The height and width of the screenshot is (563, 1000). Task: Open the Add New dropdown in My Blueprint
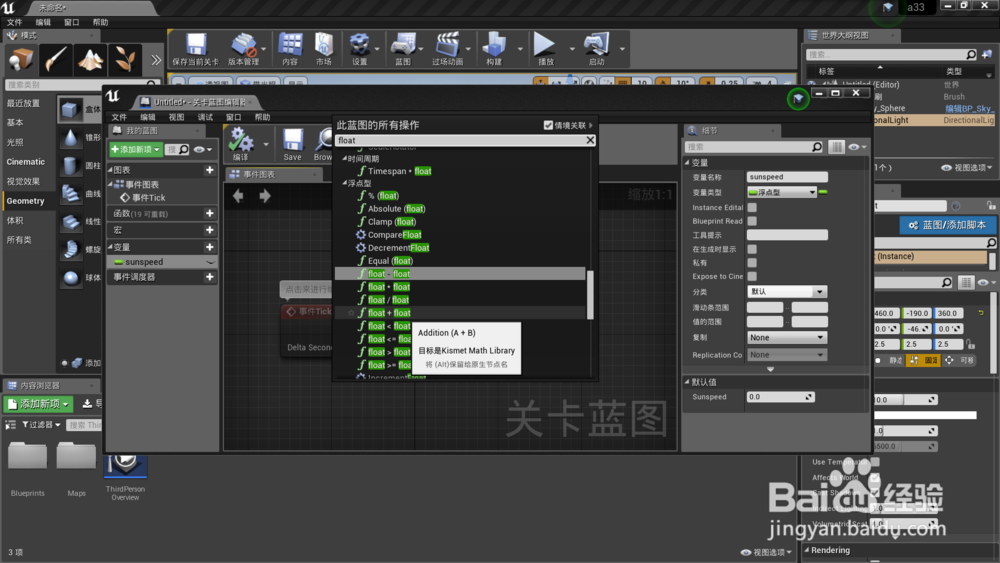click(x=135, y=149)
